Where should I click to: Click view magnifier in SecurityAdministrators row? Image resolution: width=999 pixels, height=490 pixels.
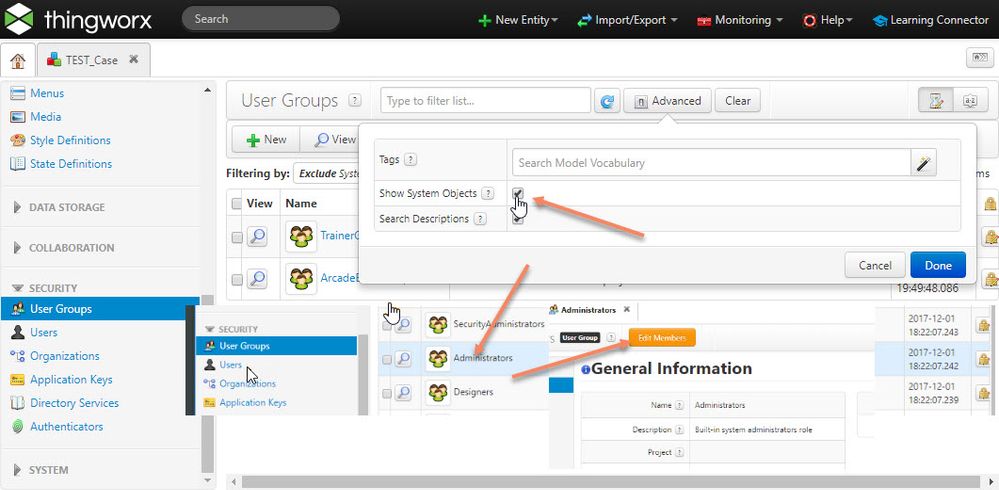click(403, 324)
